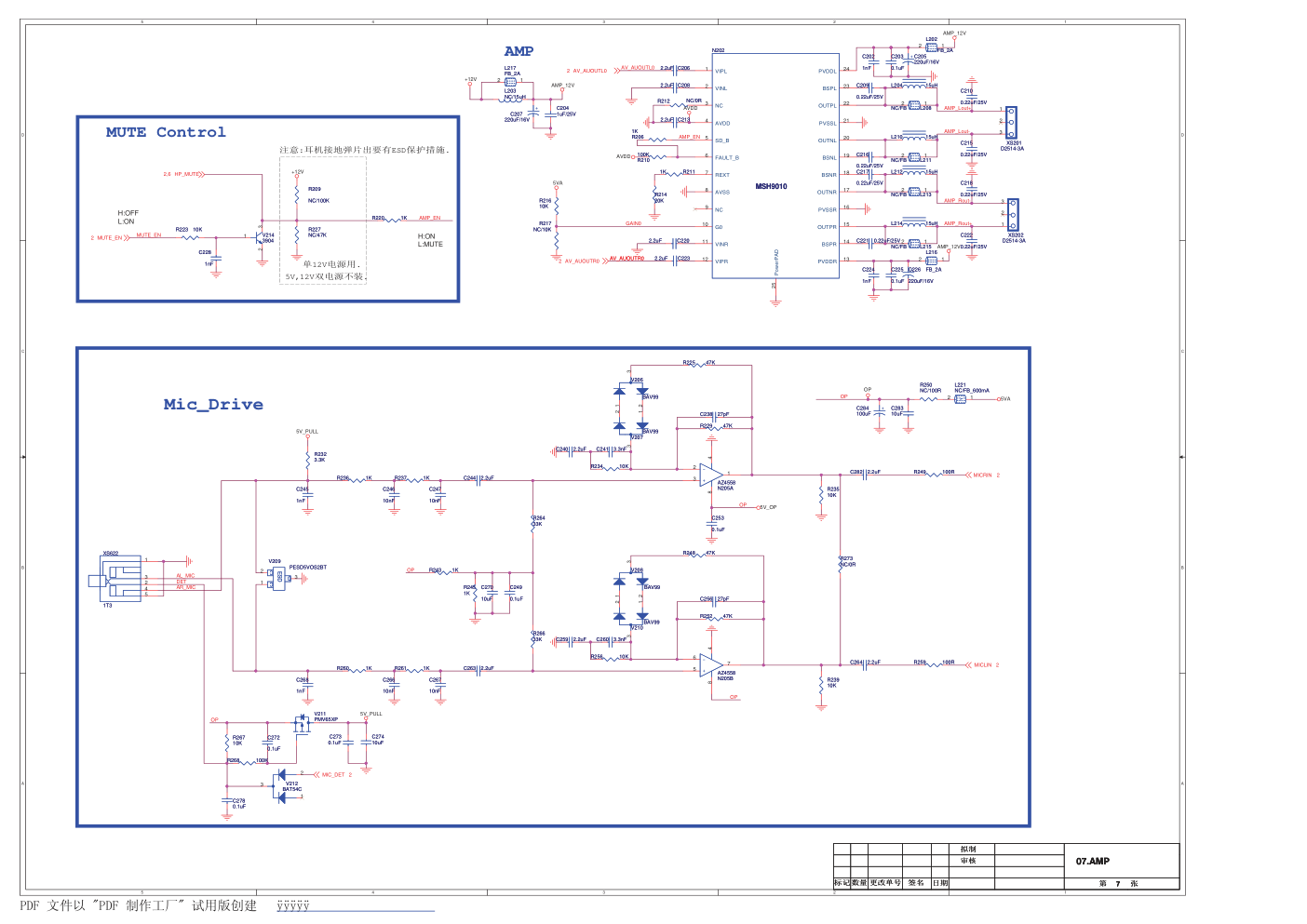Click the "AMP" section heading
This screenshot has height=924, width=1307.
(519, 51)
